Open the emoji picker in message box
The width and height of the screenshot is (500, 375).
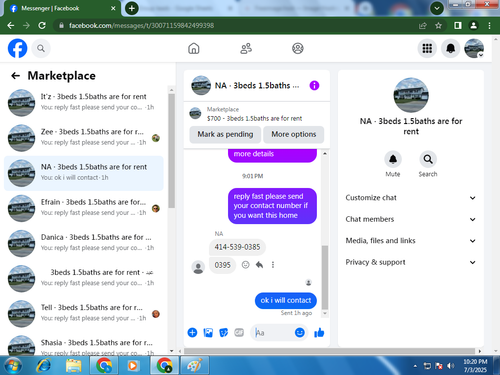300,332
